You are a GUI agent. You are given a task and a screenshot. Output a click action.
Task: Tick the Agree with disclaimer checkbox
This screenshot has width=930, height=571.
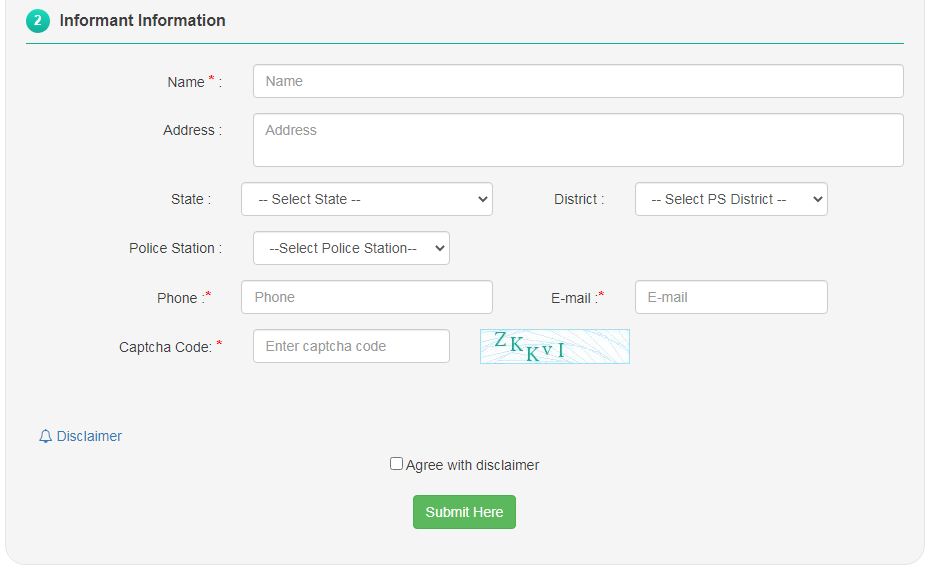(x=396, y=464)
